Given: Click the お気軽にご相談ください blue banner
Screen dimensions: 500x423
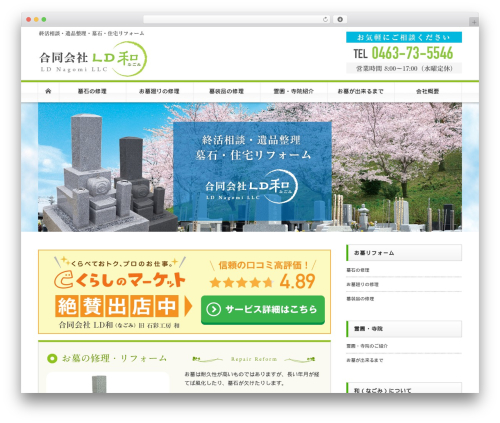Looking at the screenshot, I should [x=404, y=37].
